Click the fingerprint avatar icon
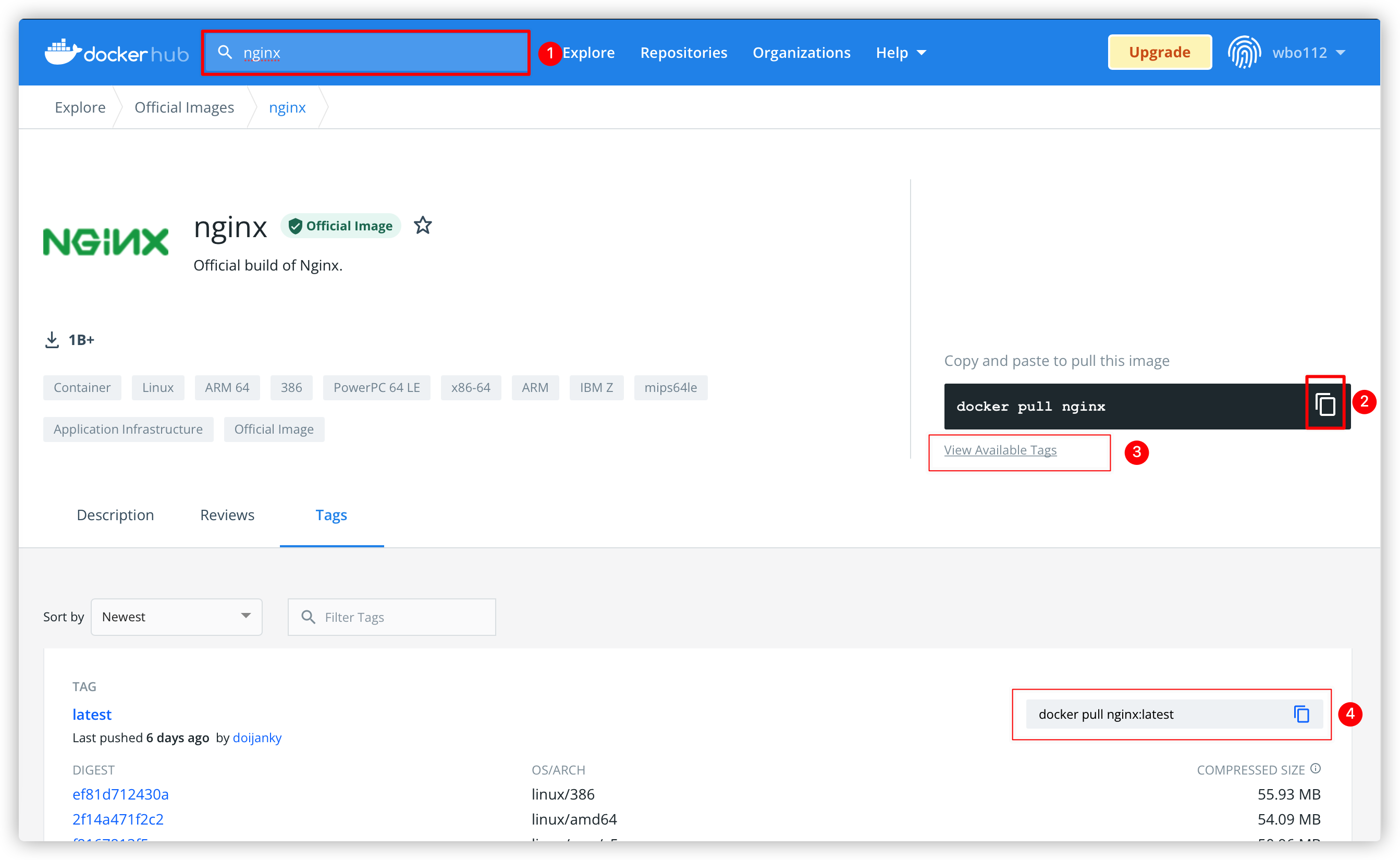The height and width of the screenshot is (860, 1400). click(1244, 52)
